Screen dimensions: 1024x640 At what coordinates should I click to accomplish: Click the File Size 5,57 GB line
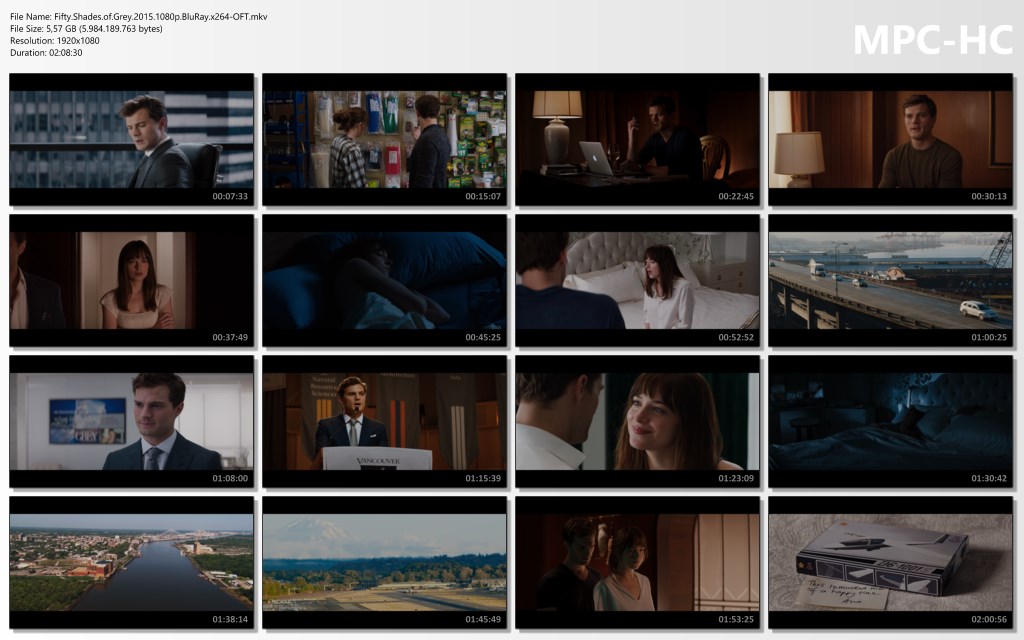86,29
